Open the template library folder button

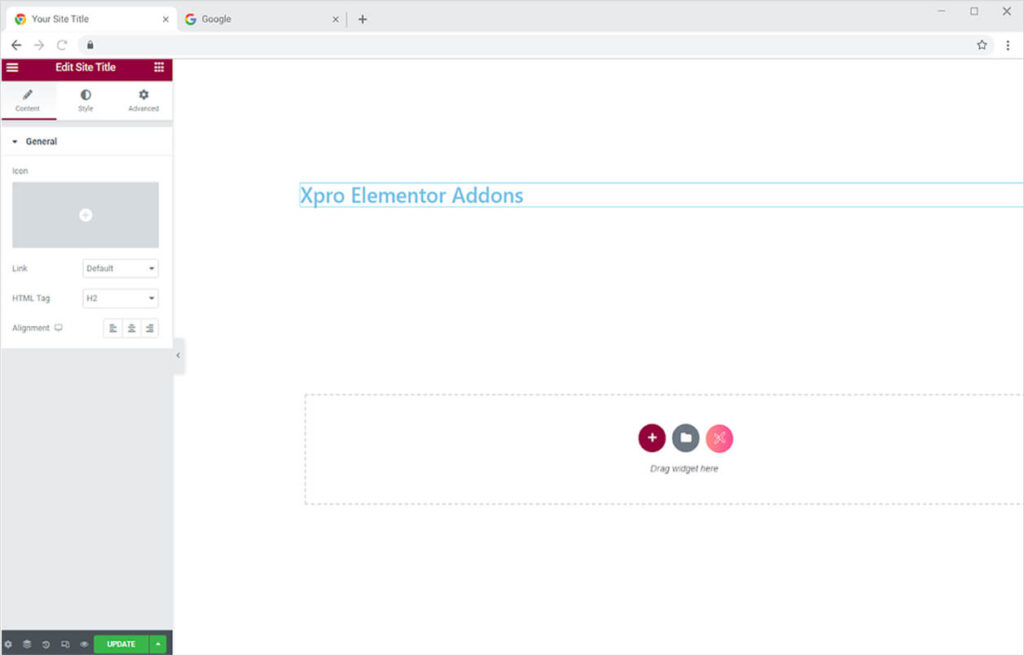point(686,438)
